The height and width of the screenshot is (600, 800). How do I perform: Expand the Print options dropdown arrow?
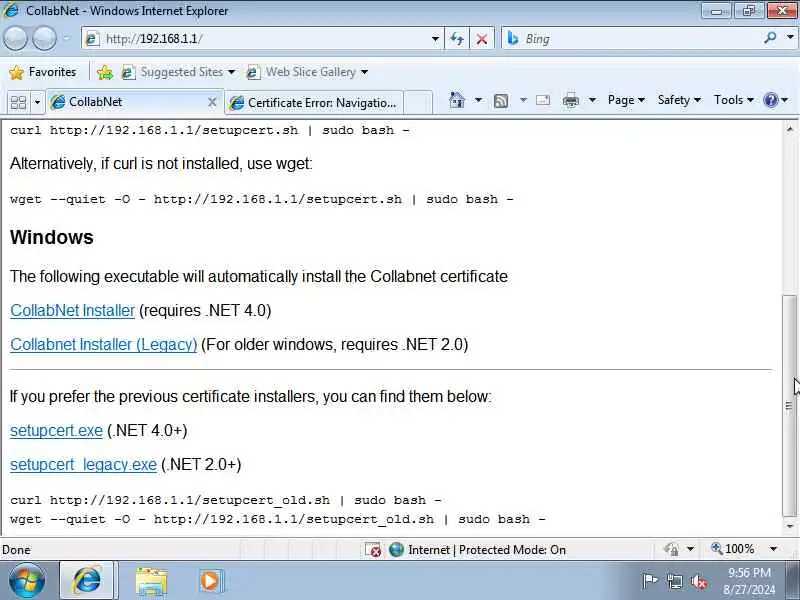(592, 100)
